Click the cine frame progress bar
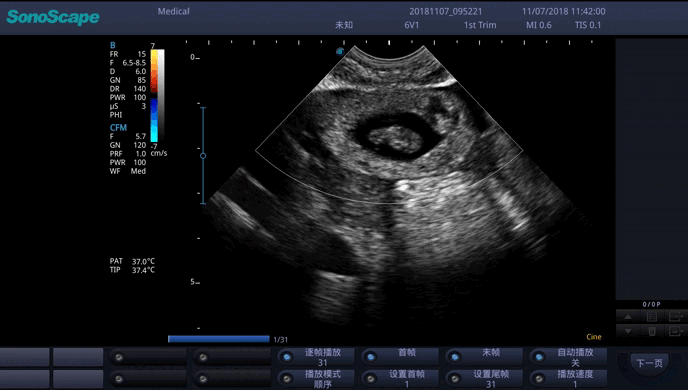Viewport: 688px width, 390px height. [x=219, y=339]
